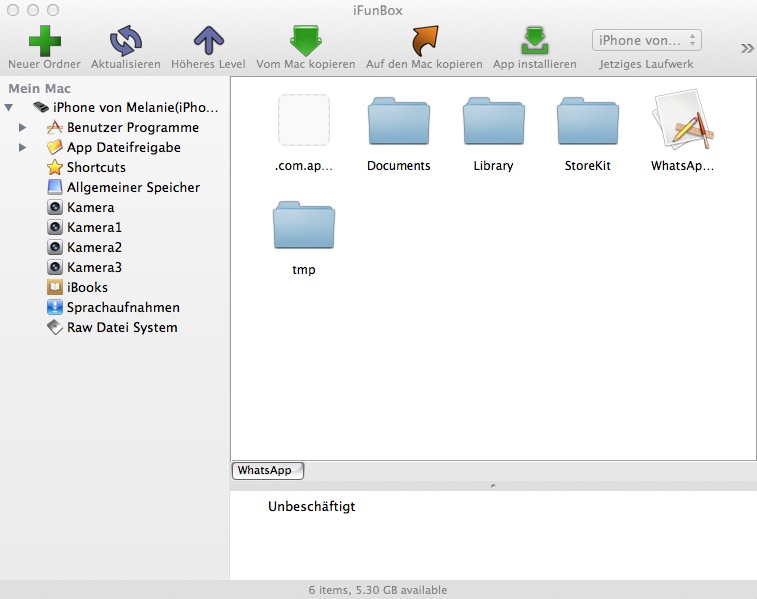Click the status panel collapse handle

coord(493,486)
